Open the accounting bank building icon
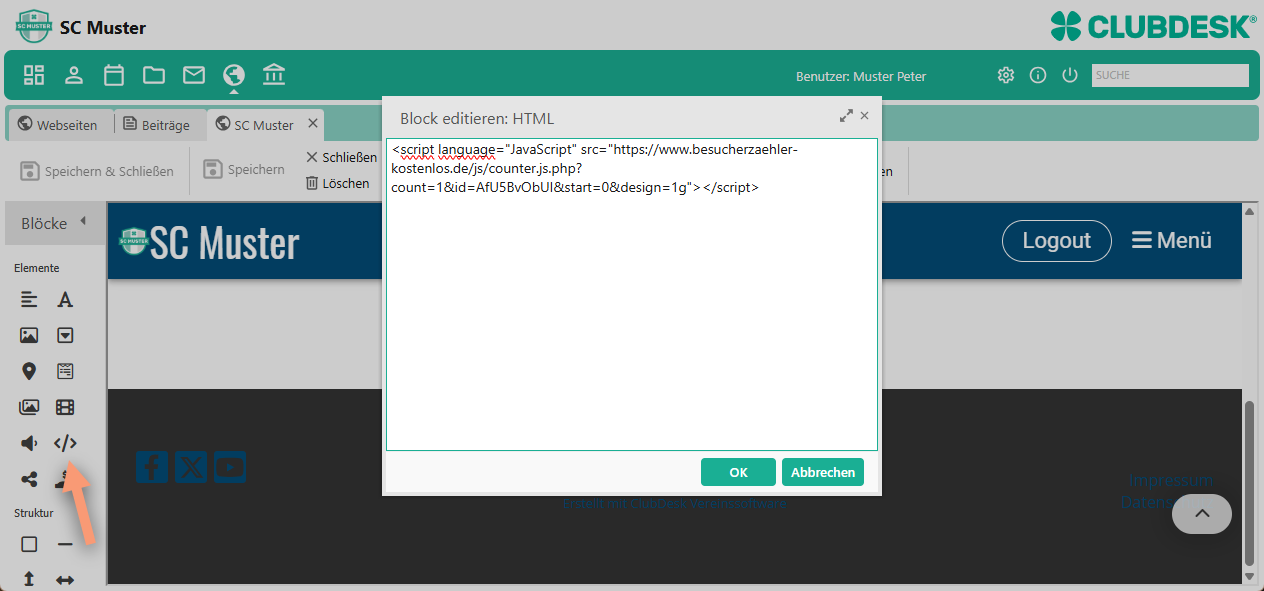 [x=274, y=75]
